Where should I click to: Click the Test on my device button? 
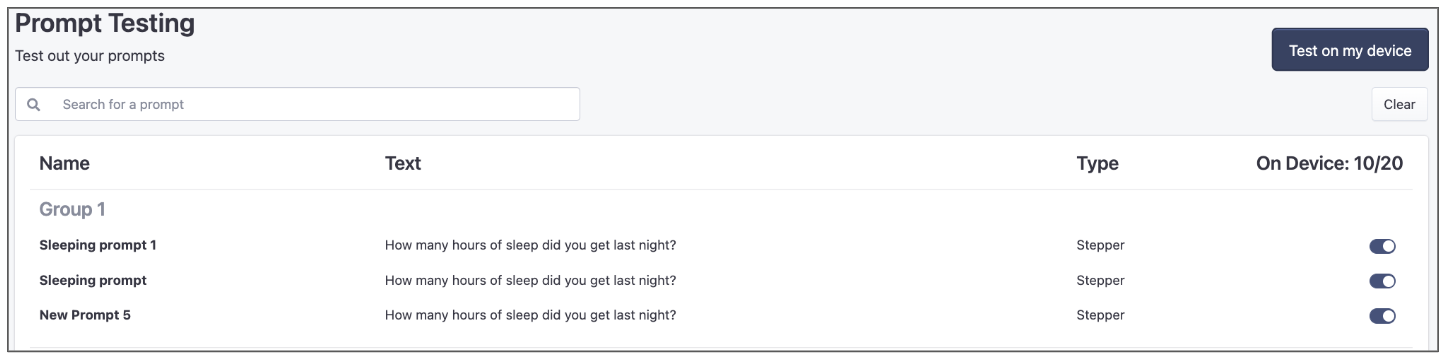(x=1350, y=50)
